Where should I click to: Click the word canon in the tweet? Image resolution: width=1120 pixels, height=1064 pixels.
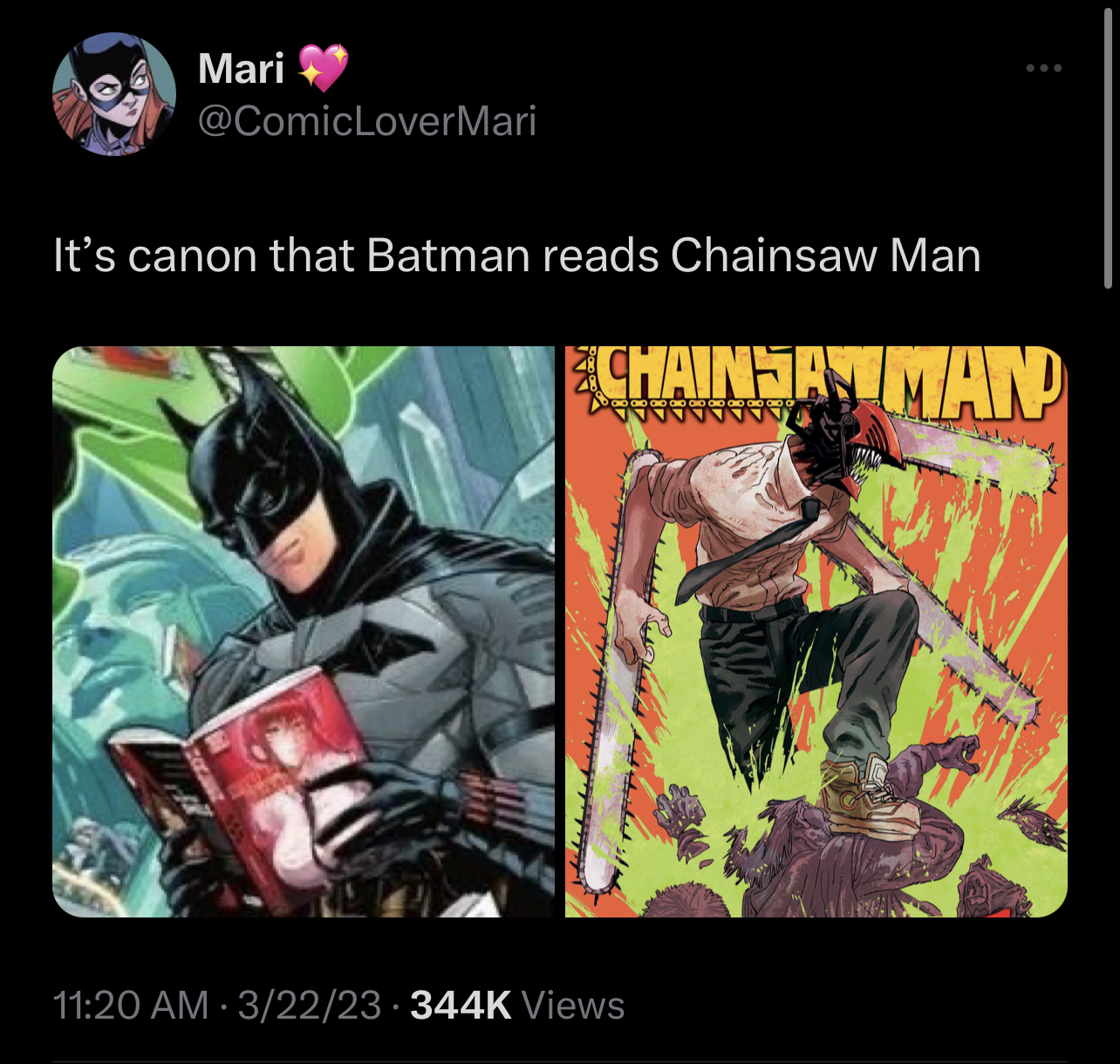[x=193, y=256]
